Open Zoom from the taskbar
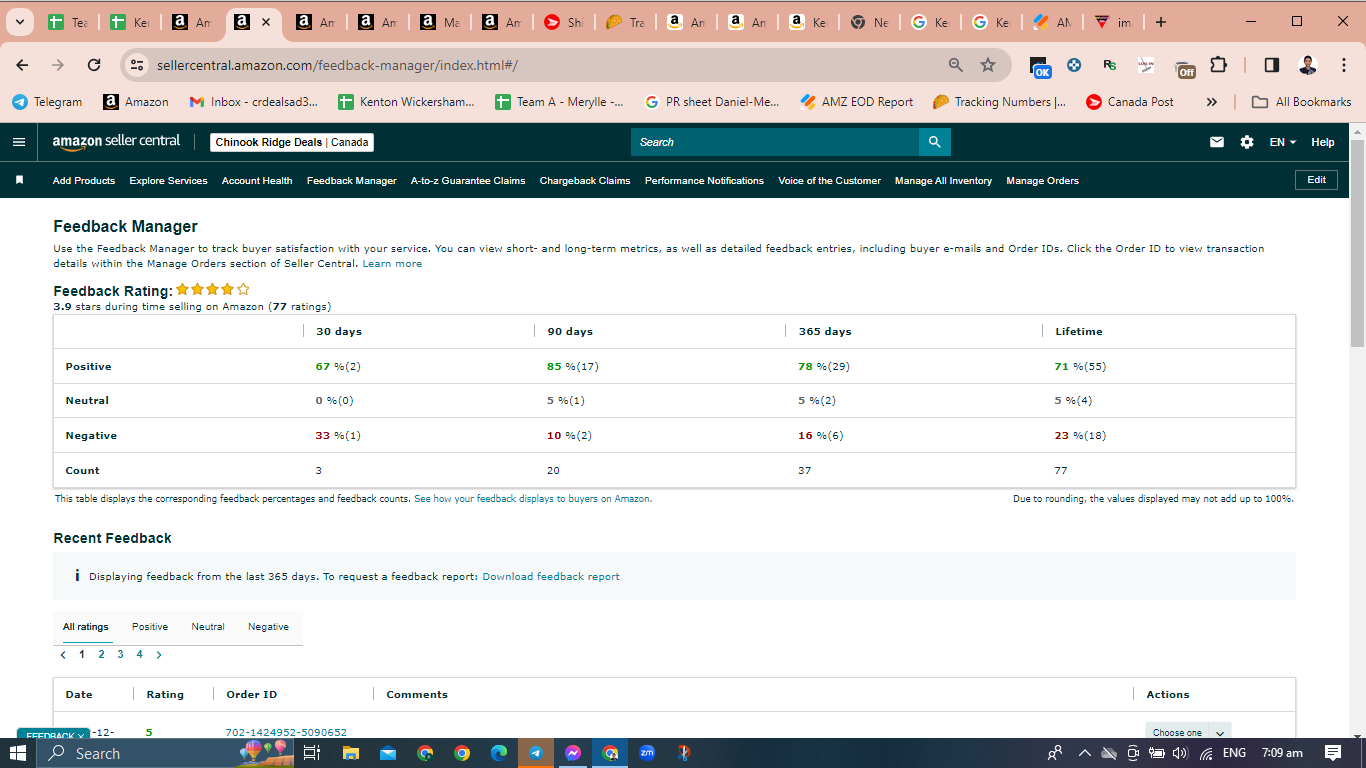 [x=647, y=753]
